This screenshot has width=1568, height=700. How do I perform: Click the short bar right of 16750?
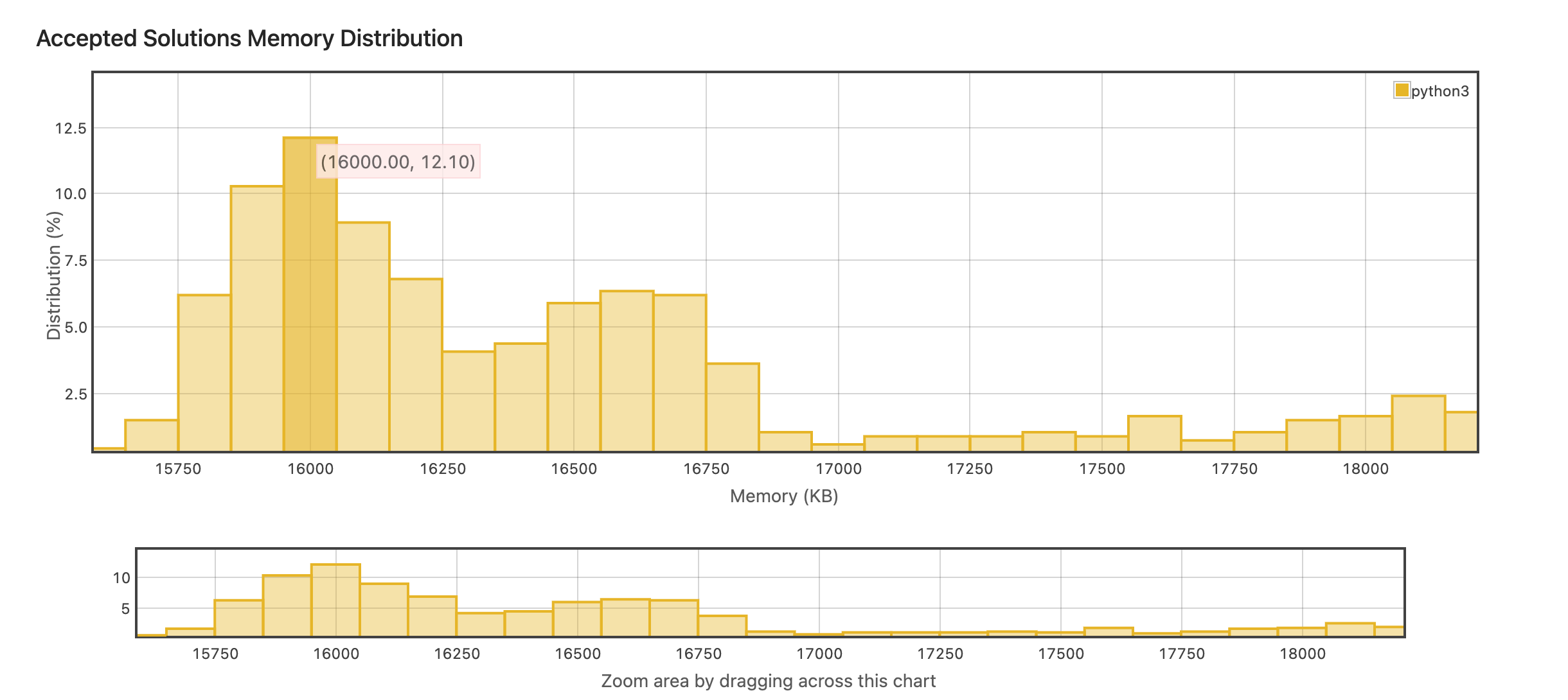pos(733,408)
